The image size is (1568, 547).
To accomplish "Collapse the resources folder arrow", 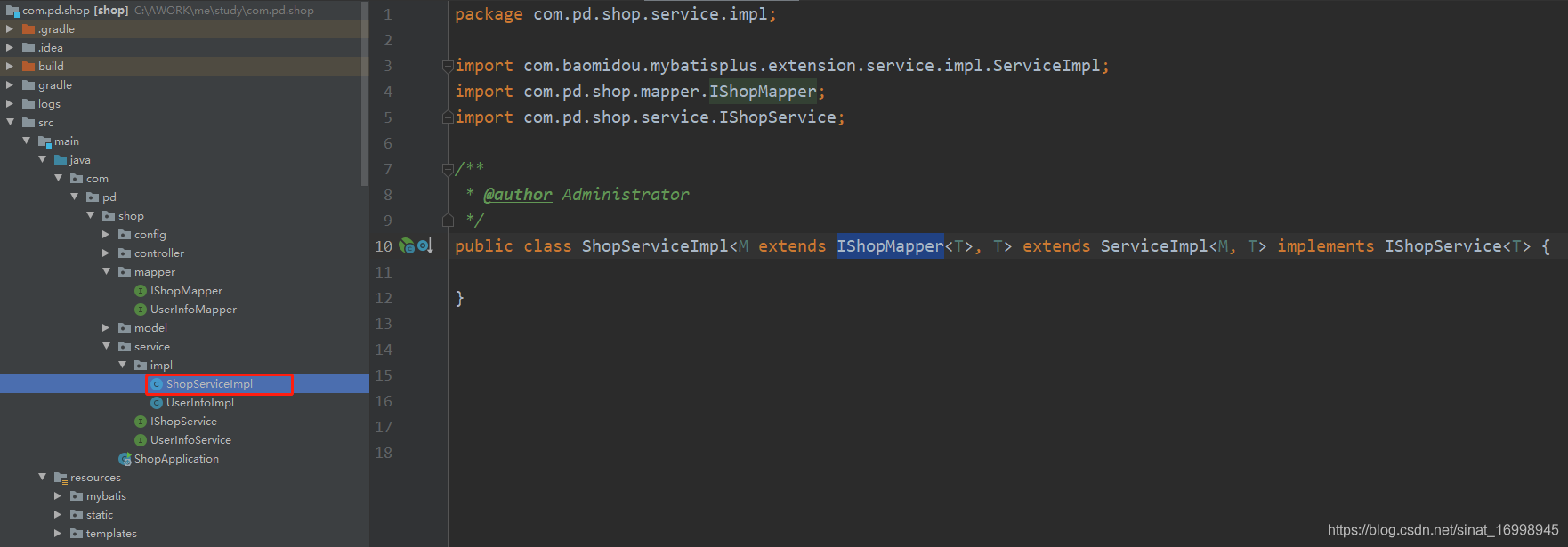I will point(42,477).
